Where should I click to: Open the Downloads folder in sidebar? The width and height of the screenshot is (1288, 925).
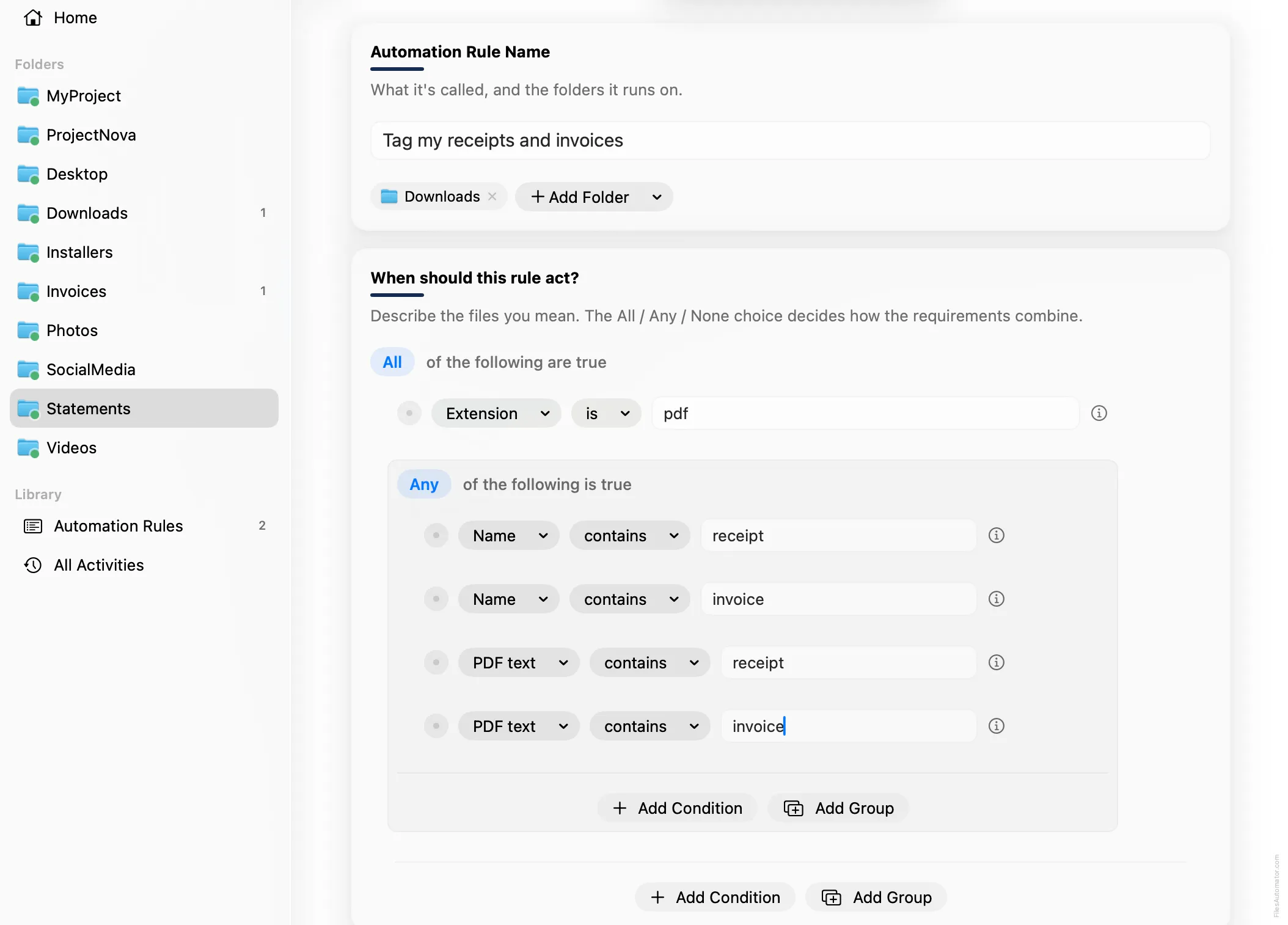coord(144,213)
